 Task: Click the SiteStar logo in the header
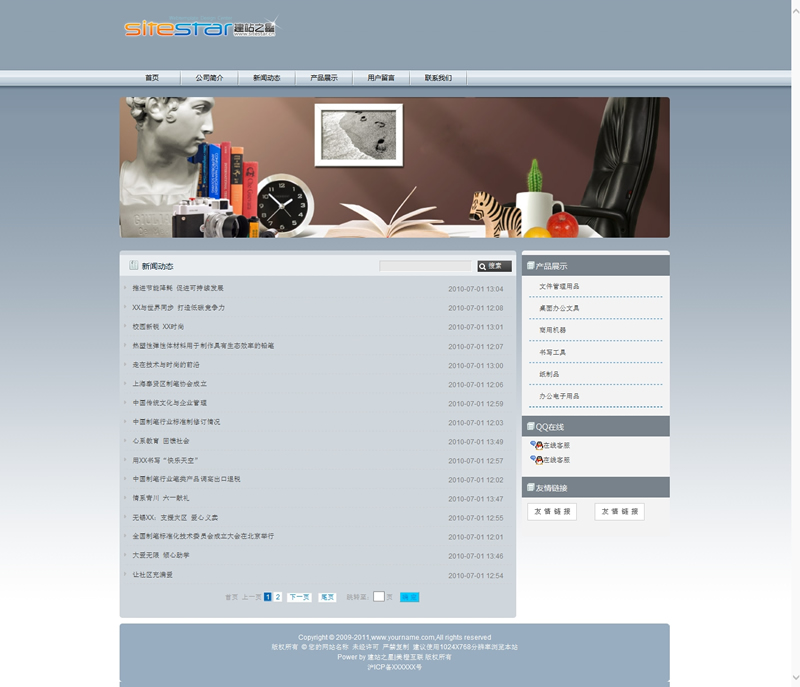(x=201, y=28)
